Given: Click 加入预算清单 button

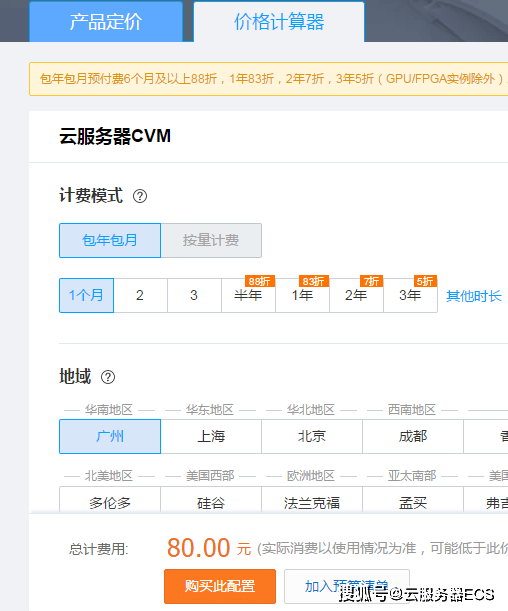Looking at the screenshot, I should [347, 586].
